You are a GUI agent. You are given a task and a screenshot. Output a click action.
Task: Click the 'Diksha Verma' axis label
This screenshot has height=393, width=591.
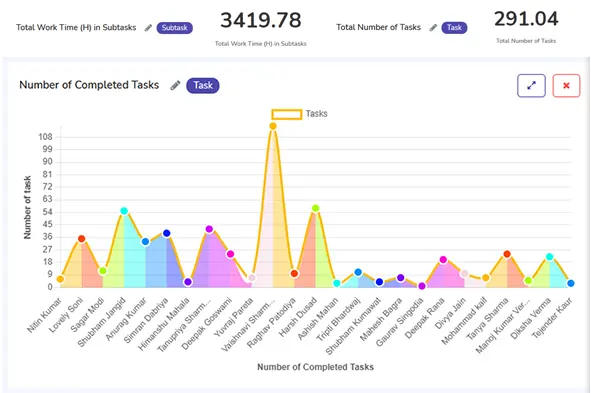tap(531, 318)
